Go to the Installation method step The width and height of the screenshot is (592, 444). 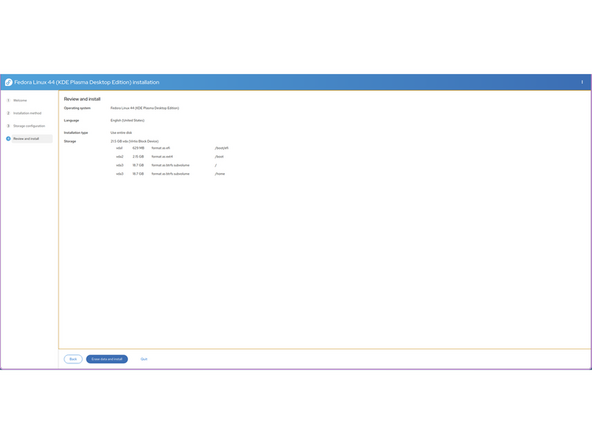coord(27,113)
